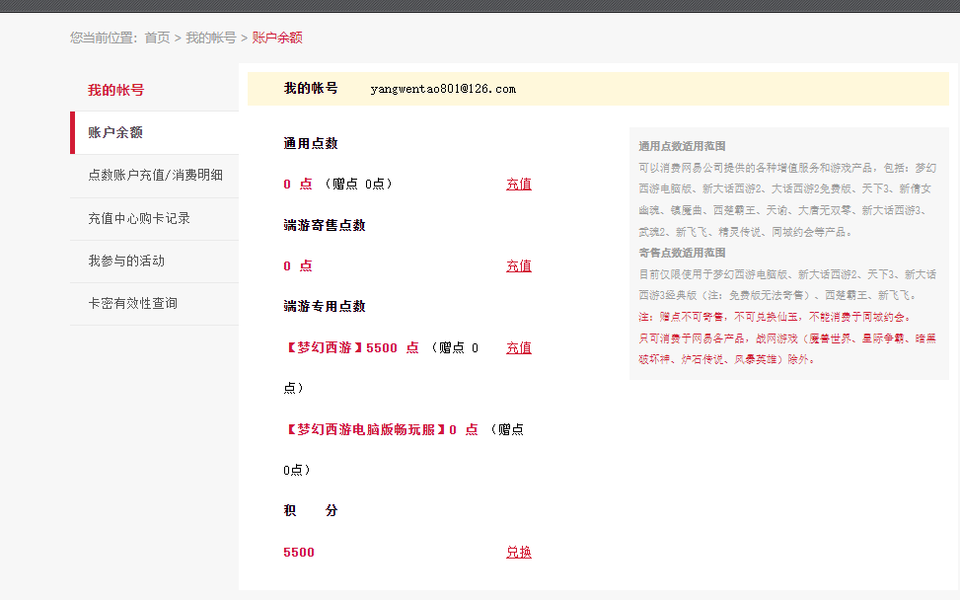
Task: Click the red 注：赠点不可寄售 notice
Action: (775, 317)
